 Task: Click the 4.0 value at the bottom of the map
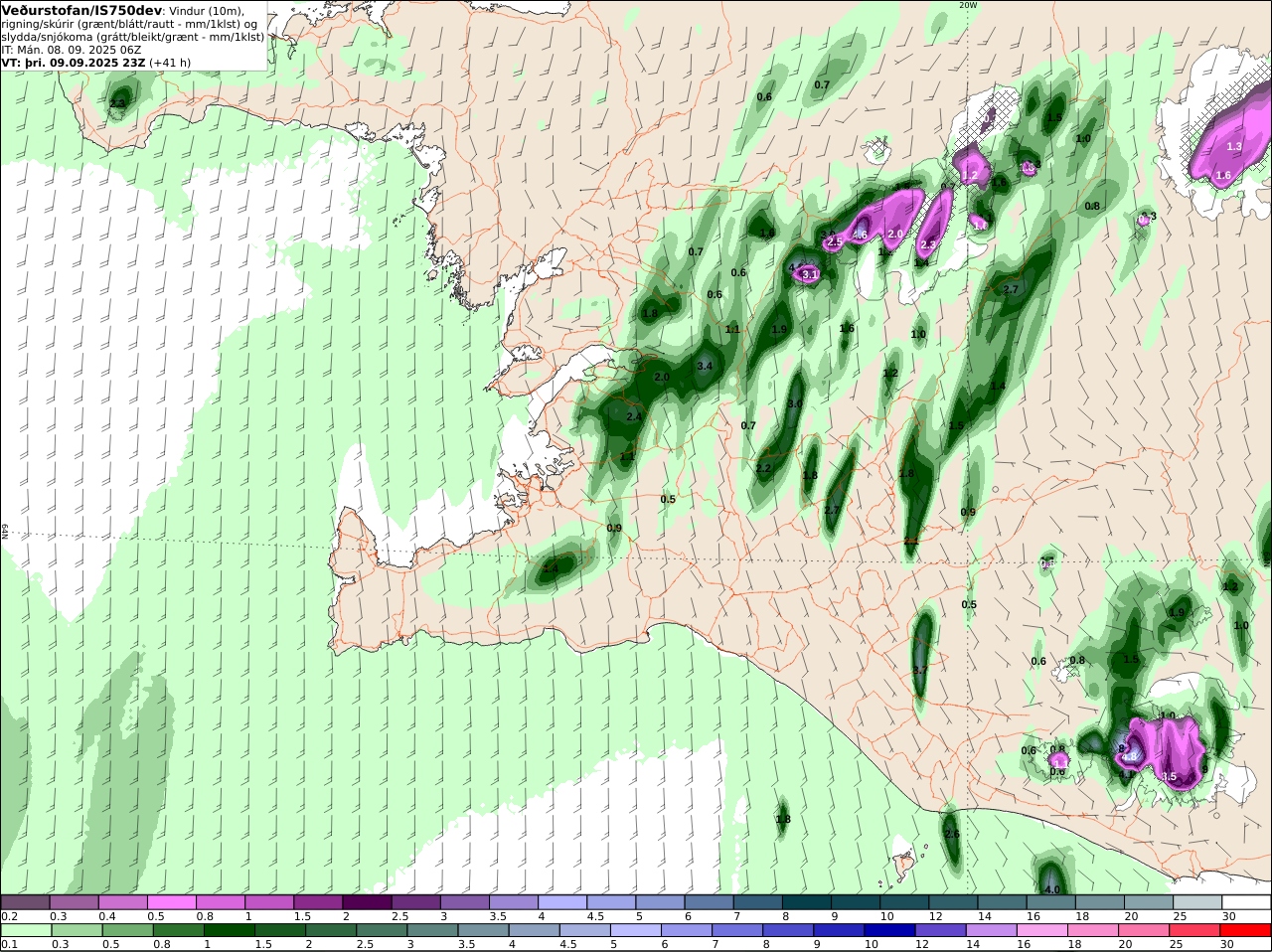point(1052,889)
